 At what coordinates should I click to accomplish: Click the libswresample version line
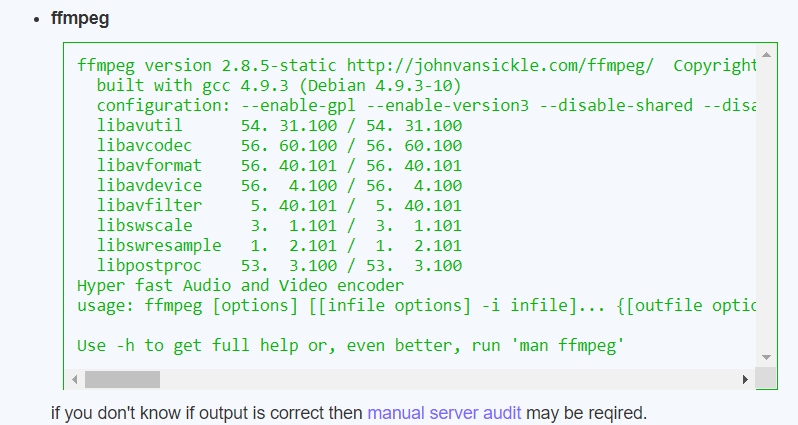click(279, 246)
